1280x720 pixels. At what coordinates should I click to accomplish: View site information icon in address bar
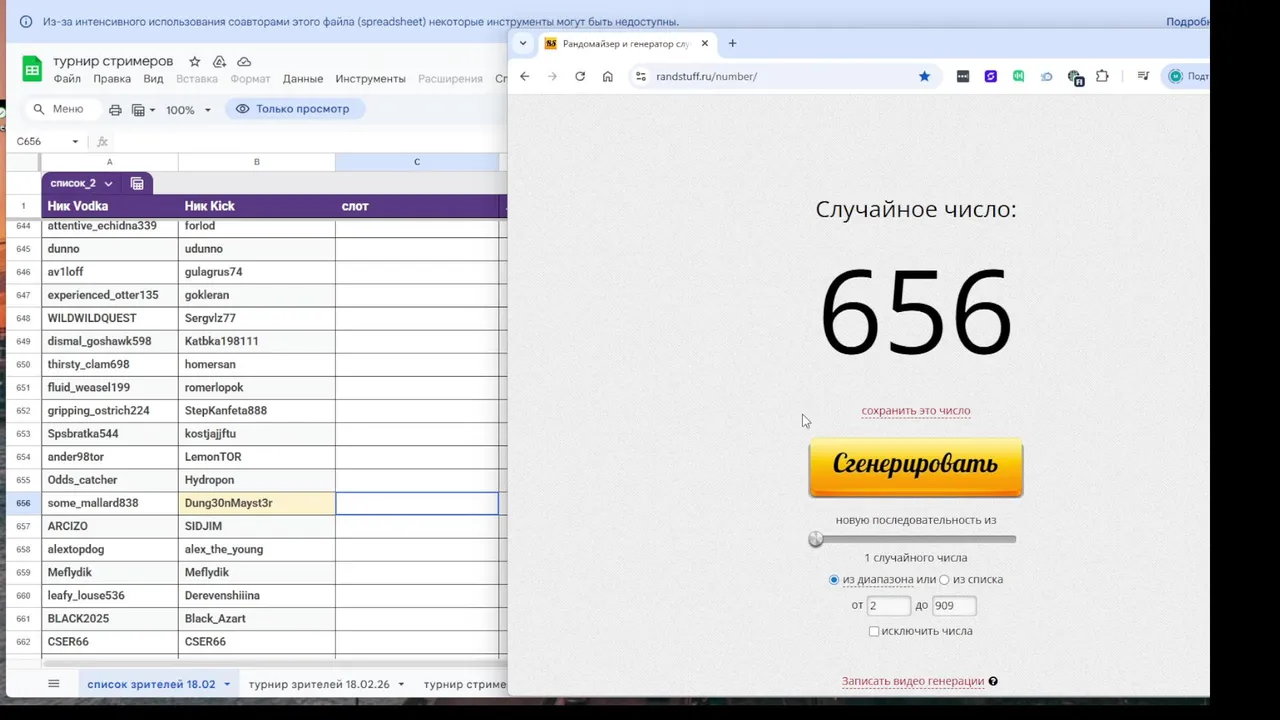pyautogui.click(x=641, y=76)
